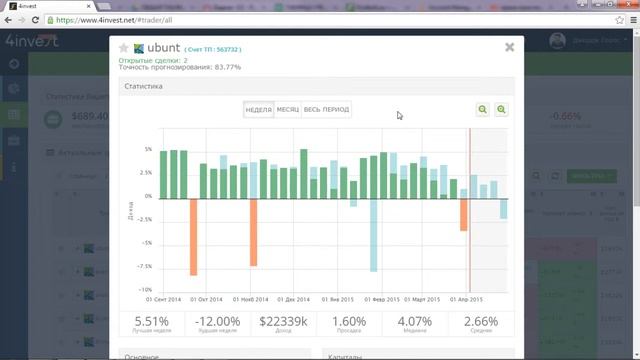Screen dimensions: 640x360
Task: Select the 1.60% drawdown value
Action: (x=349, y=322)
